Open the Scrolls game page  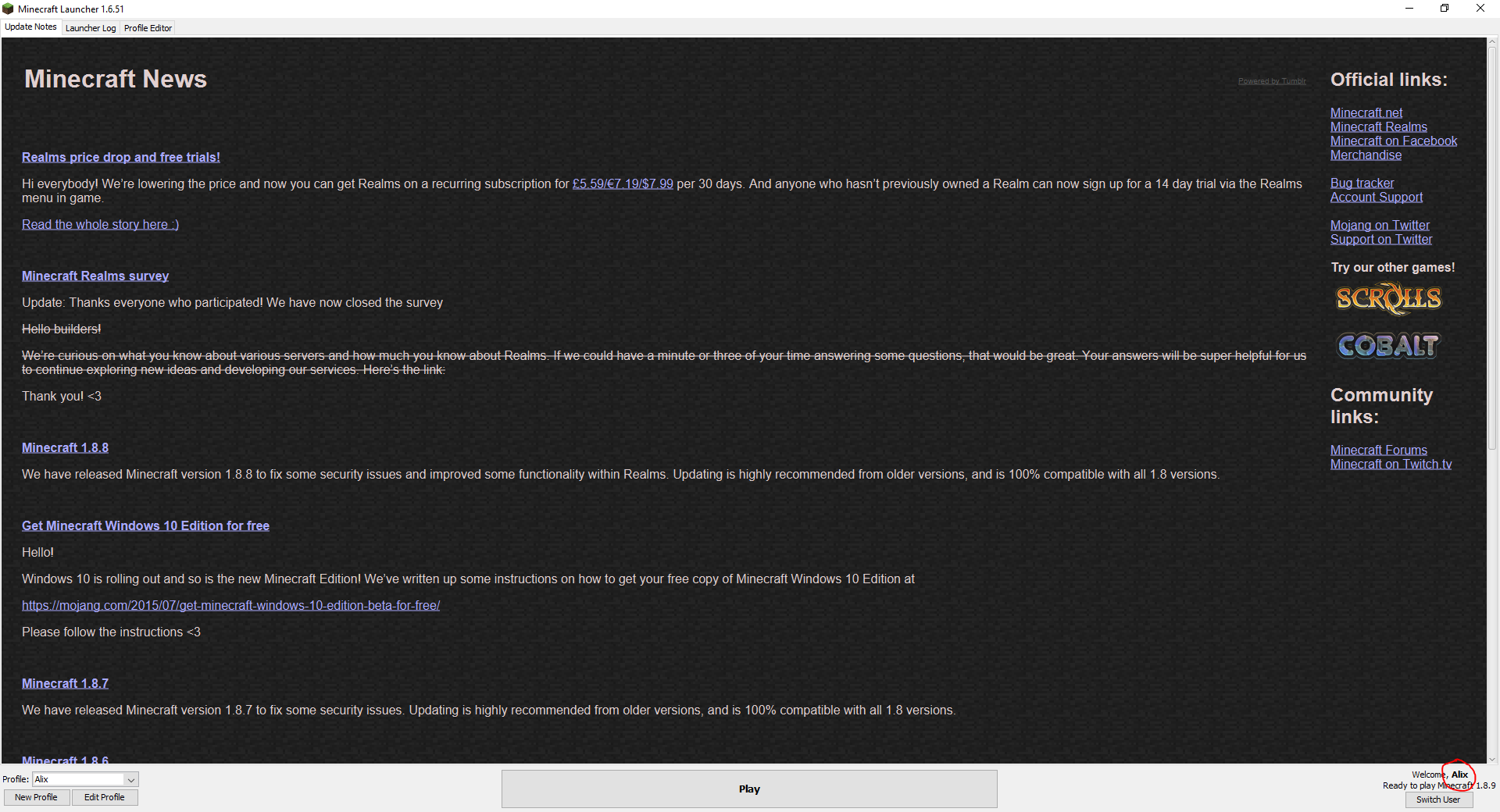click(1388, 298)
